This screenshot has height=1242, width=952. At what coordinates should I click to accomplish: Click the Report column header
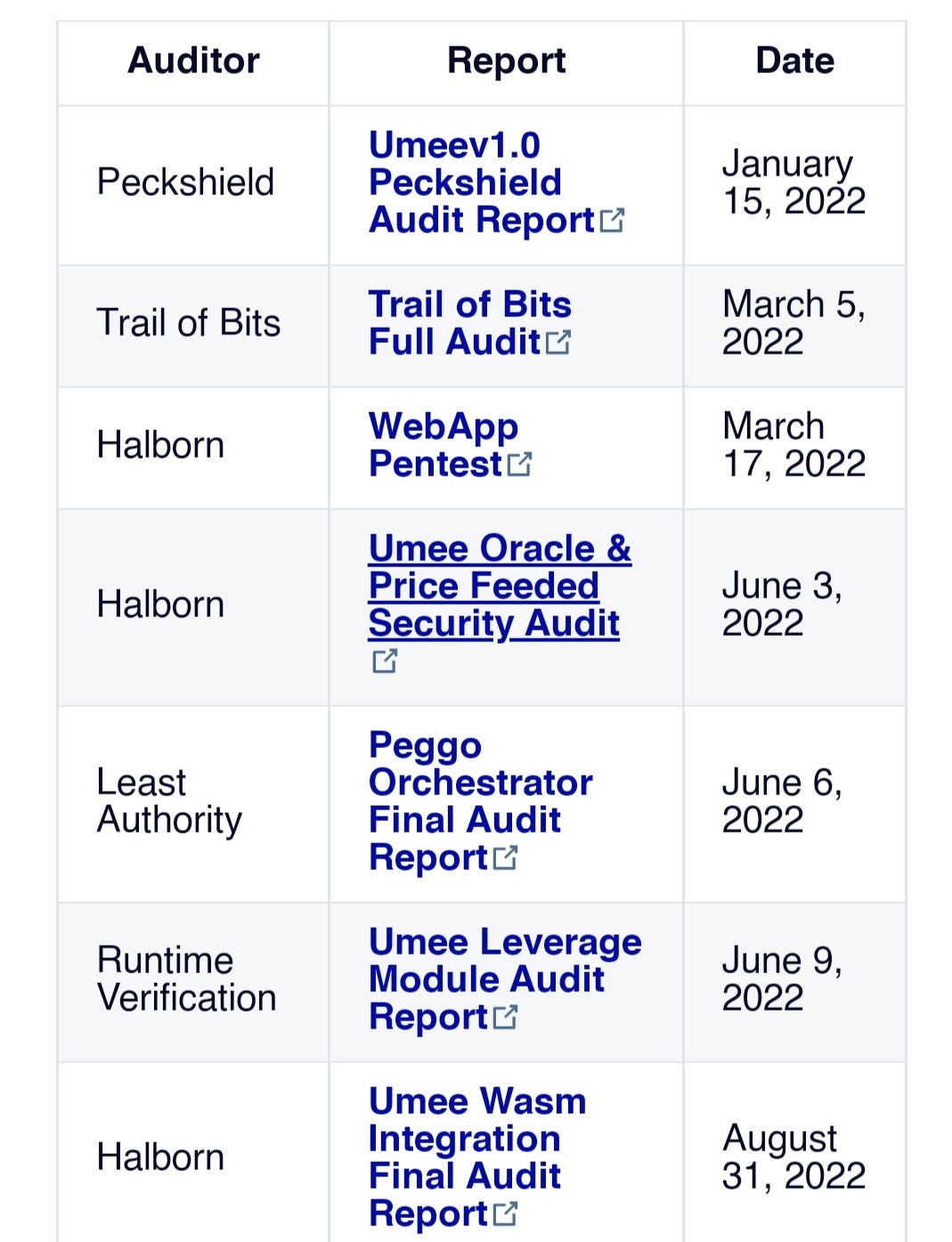point(506,61)
